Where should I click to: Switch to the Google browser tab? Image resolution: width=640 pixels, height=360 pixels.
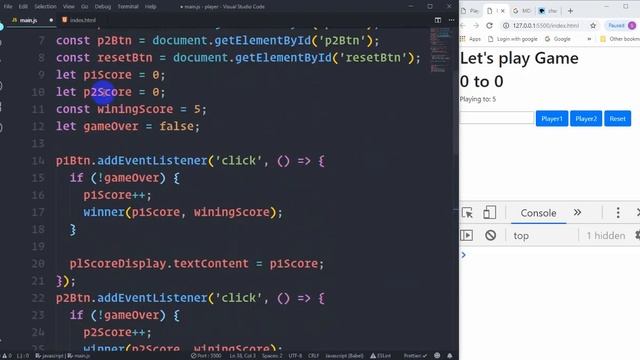(x=522, y=11)
